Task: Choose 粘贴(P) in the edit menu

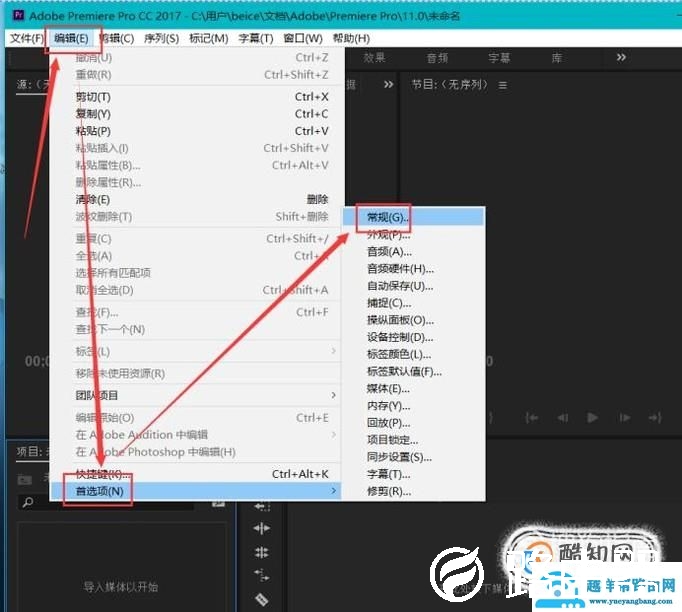Action: 197,131
